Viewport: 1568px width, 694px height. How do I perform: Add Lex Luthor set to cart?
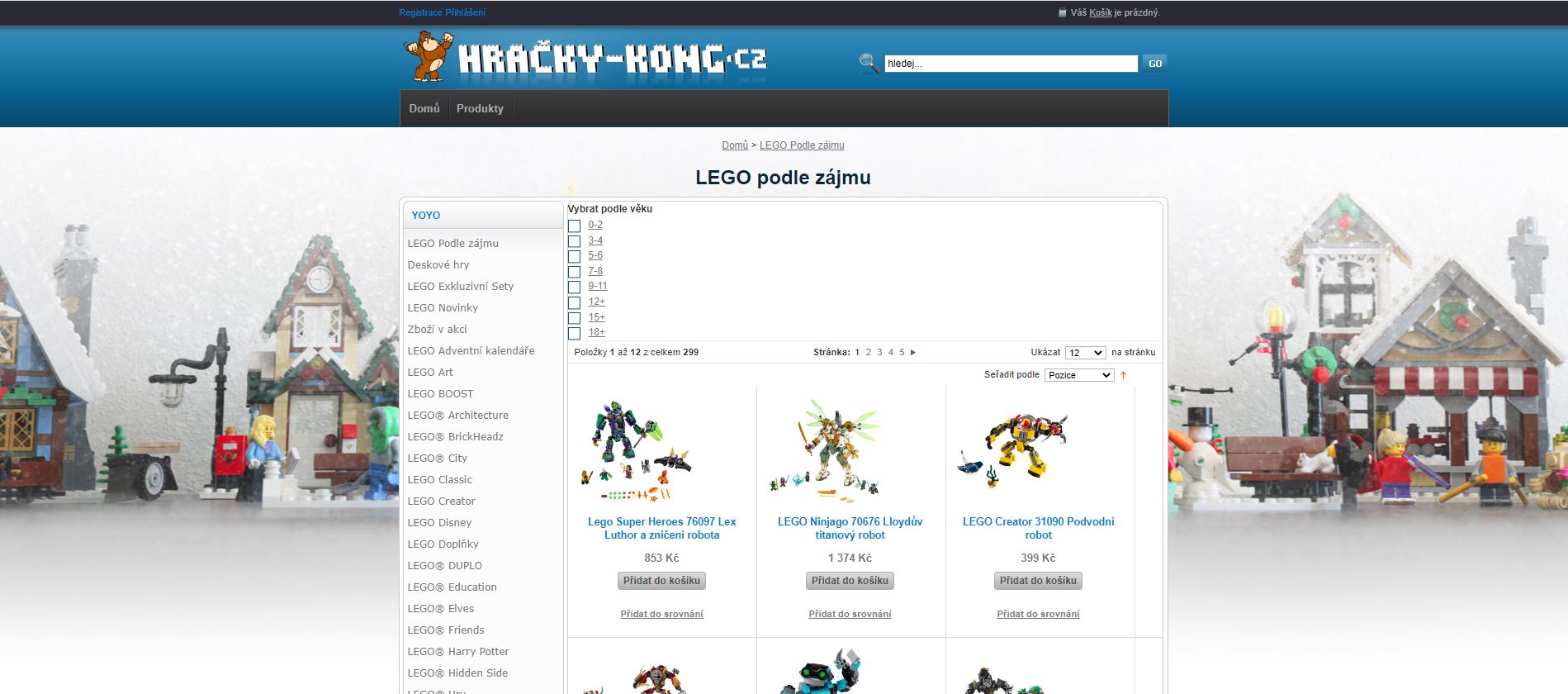[x=661, y=581]
